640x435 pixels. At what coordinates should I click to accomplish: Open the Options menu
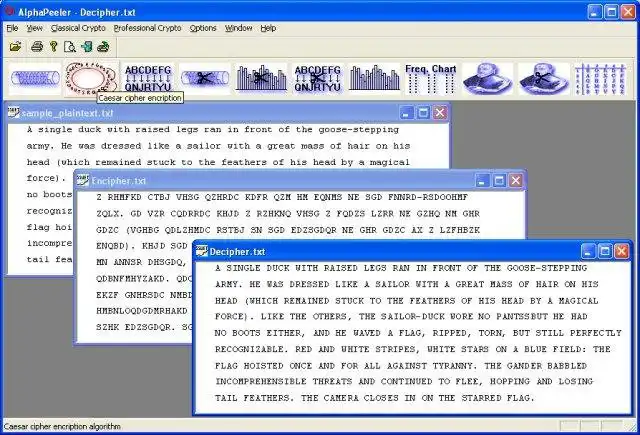pos(203,28)
